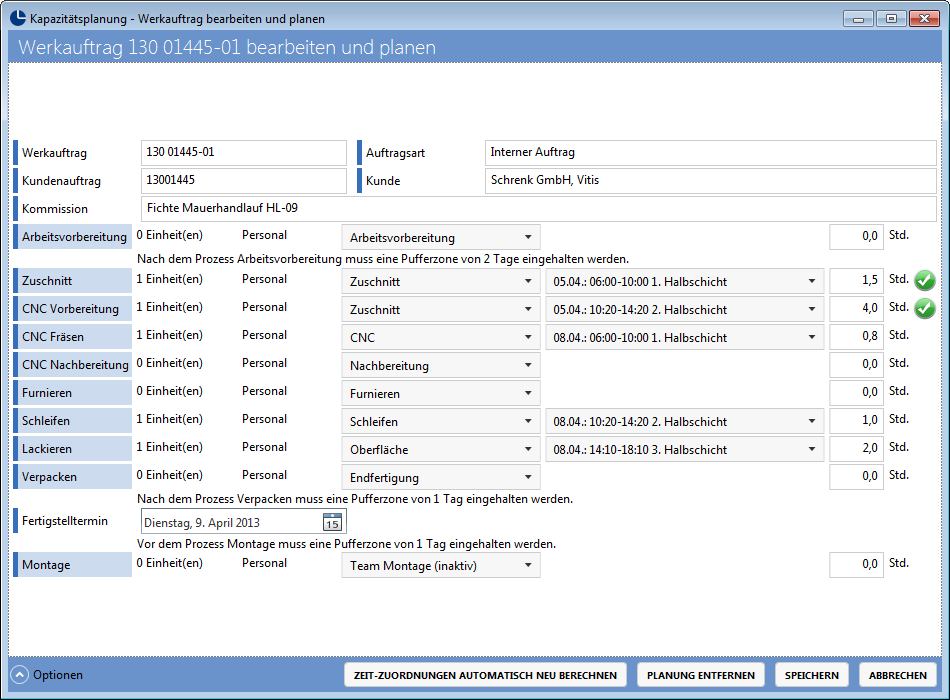Click the Werkauftrag number field
The height and width of the screenshot is (700, 950).
244,153
